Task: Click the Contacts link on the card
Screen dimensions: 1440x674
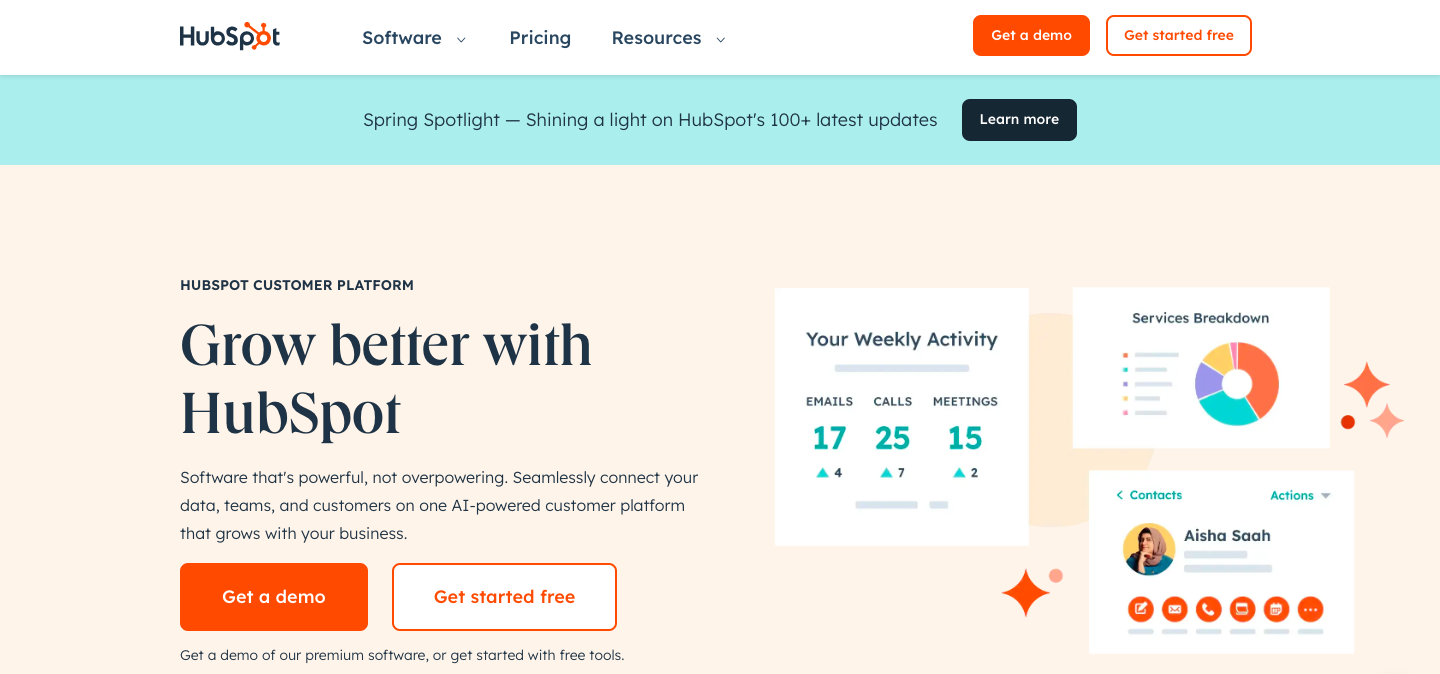Action: tap(1156, 495)
